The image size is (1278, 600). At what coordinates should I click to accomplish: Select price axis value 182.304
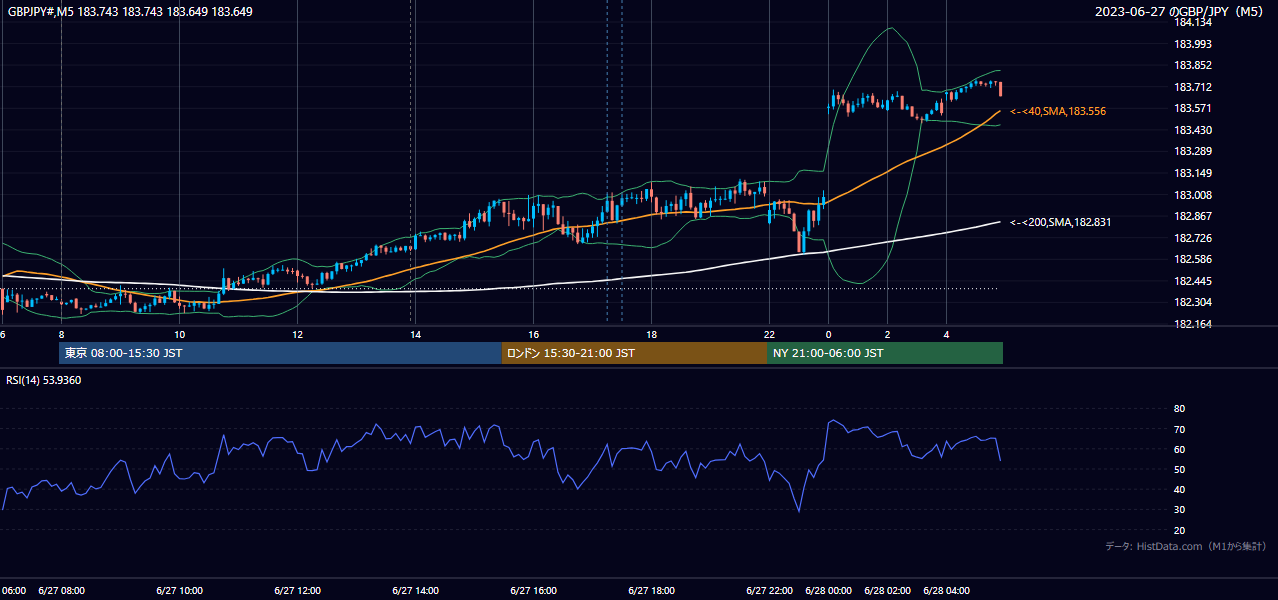click(x=1192, y=303)
